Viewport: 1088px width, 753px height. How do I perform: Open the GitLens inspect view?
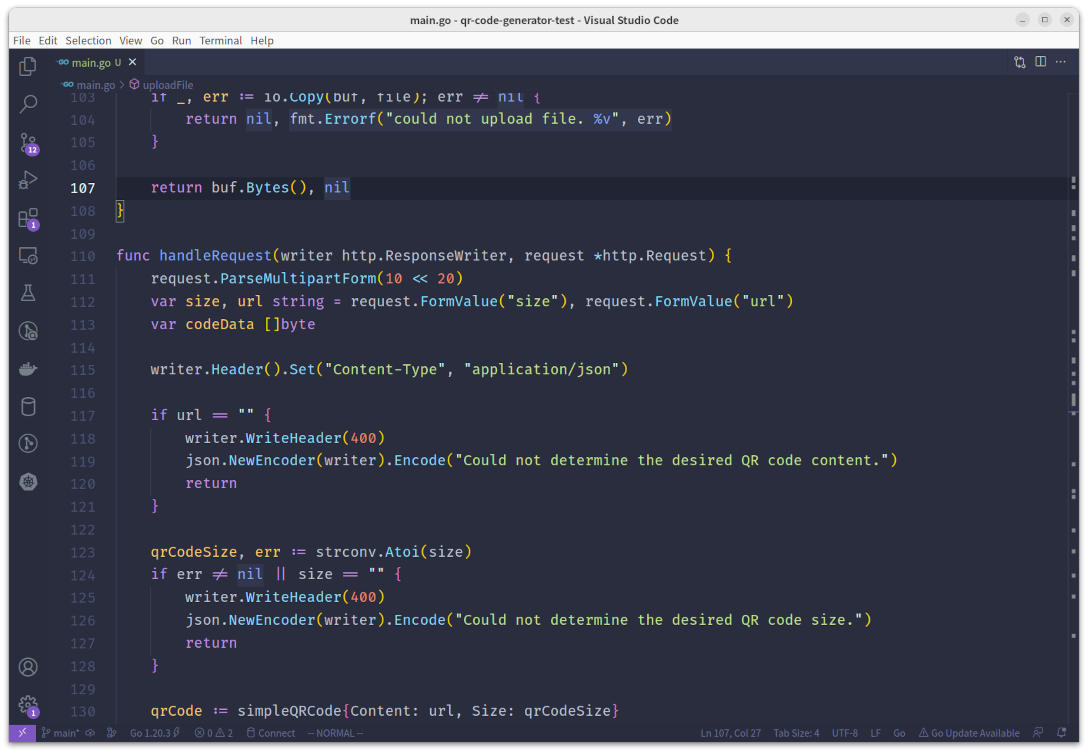tap(28, 331)
